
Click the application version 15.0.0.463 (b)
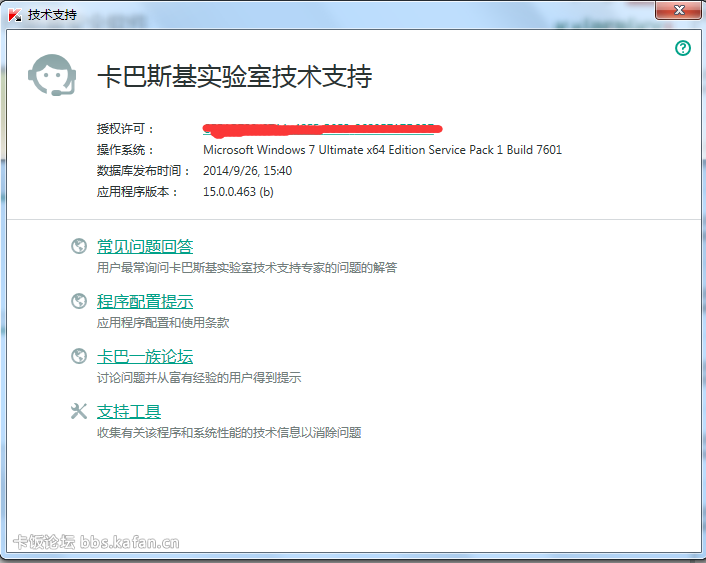[x=238, y=191]
